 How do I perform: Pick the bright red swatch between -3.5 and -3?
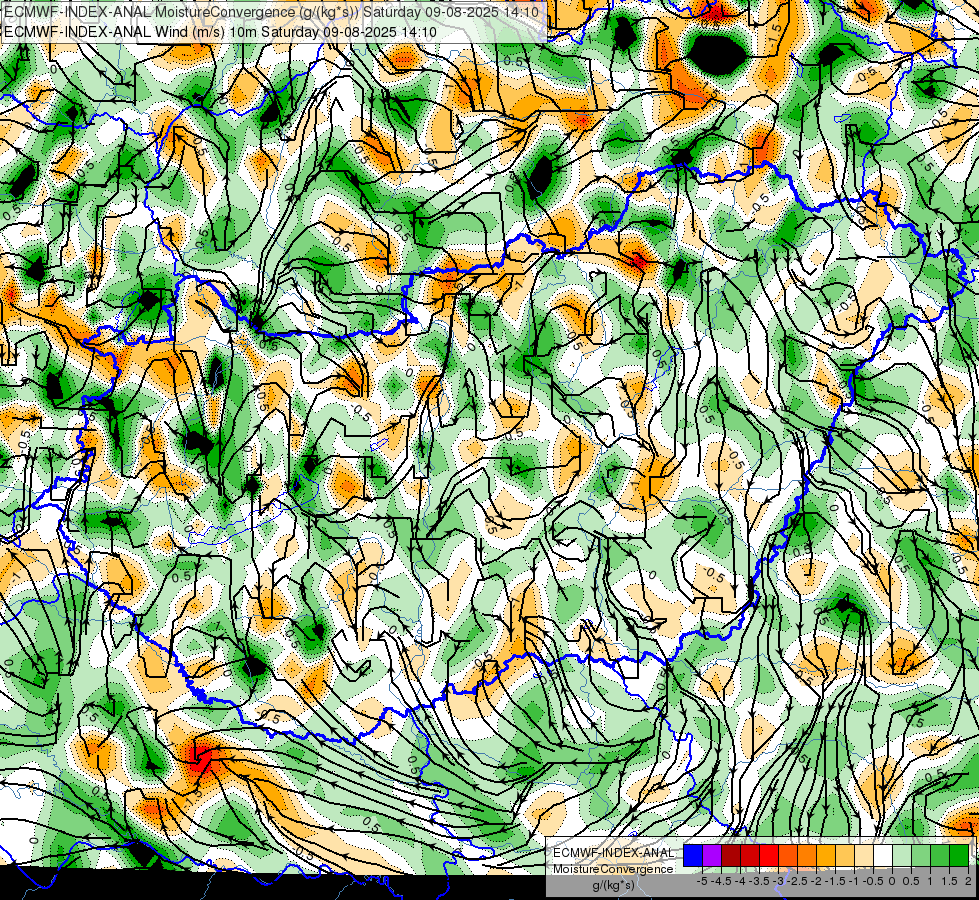point(769,856)
